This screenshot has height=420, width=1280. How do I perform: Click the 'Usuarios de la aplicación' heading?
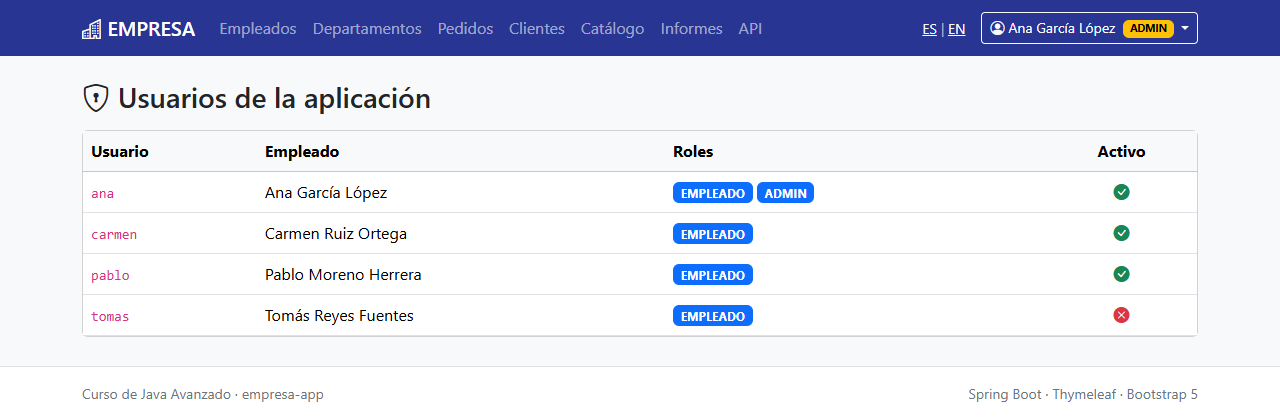coord(274,98)
